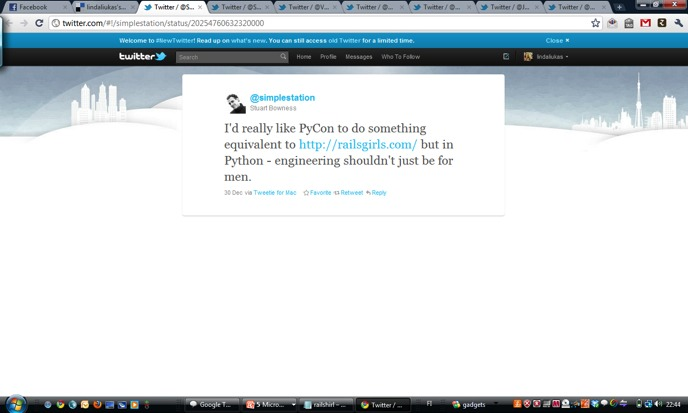Click the Tweetie for Mac link
Viewport: 688px width, 413px height.
pyautogui.click(x=275, y=193)
